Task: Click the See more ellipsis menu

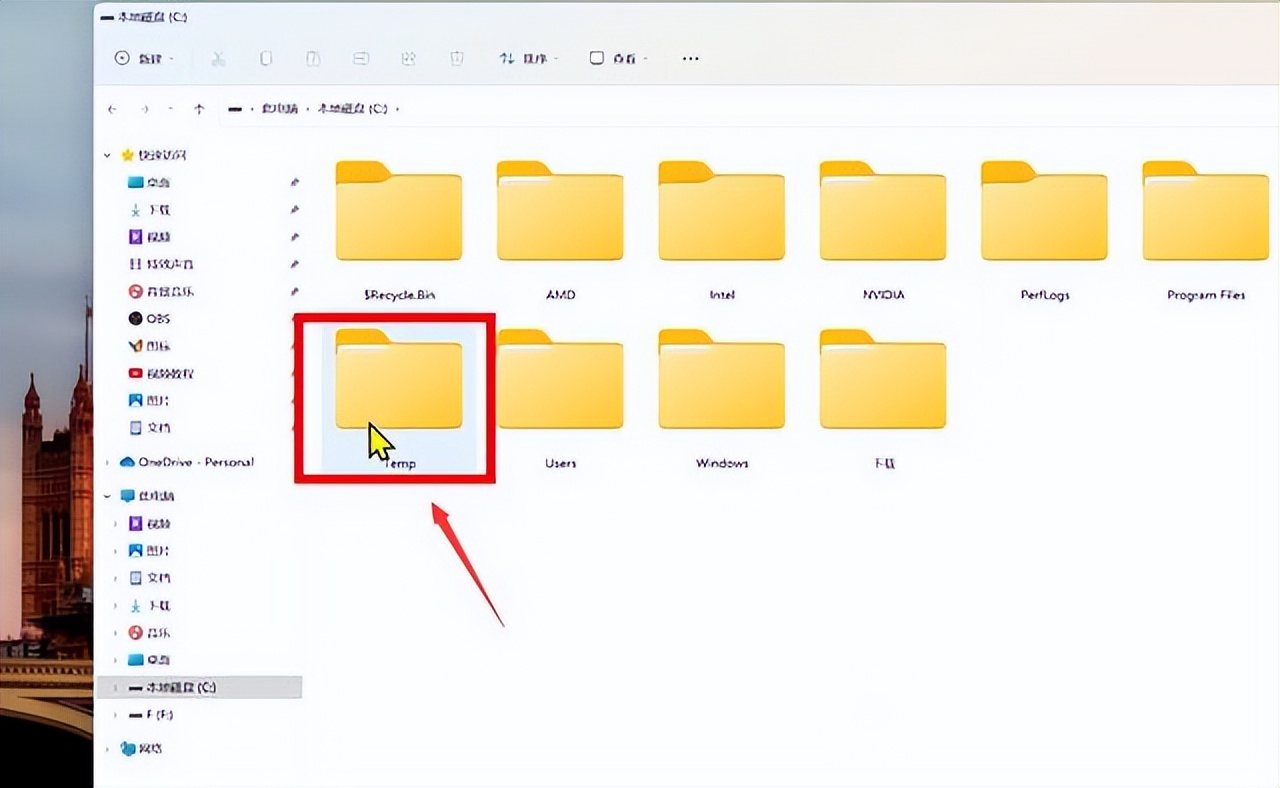Action: coord(689,59)
